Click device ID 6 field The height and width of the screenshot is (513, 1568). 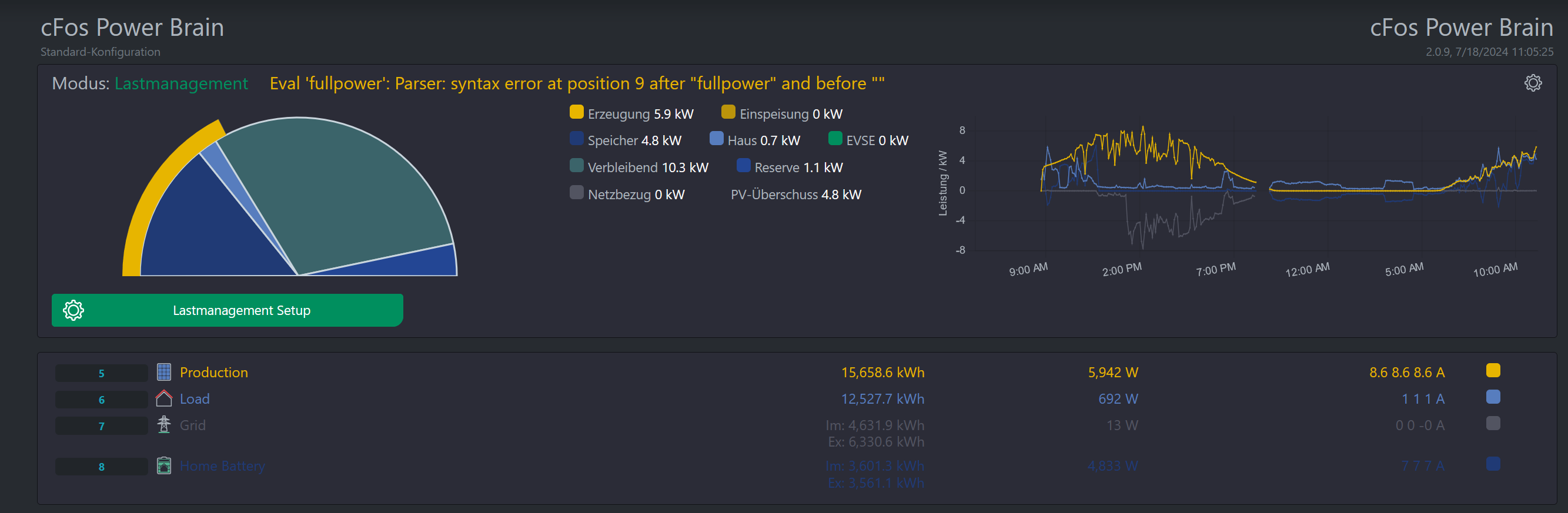pos(102,399)
